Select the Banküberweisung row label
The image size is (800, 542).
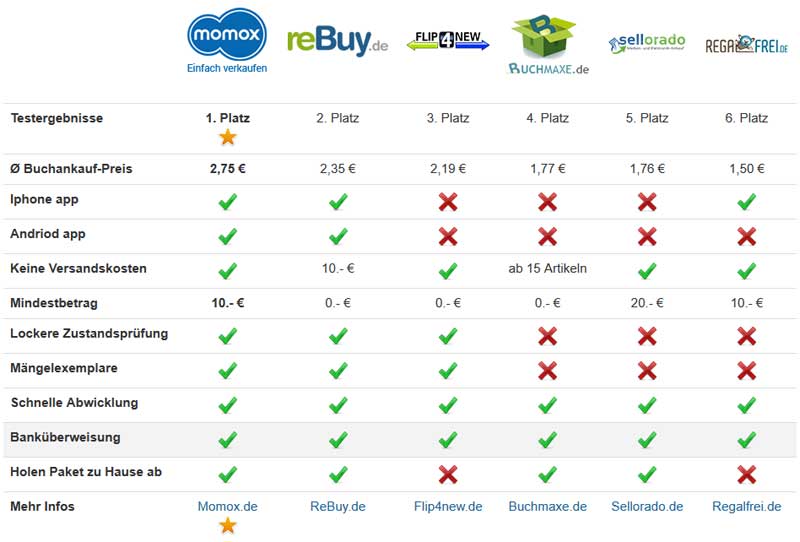point(65,437)
